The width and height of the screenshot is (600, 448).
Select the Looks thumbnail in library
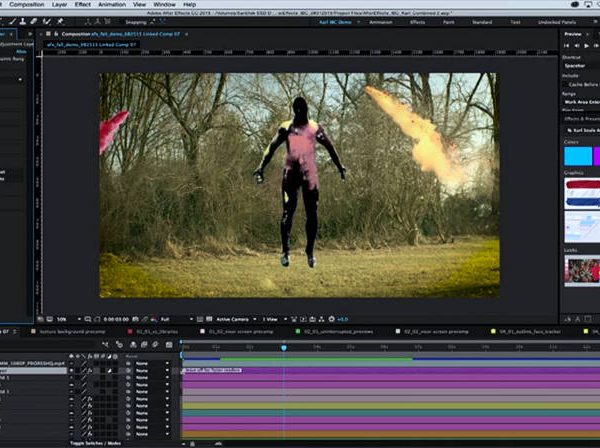[582, 271]
